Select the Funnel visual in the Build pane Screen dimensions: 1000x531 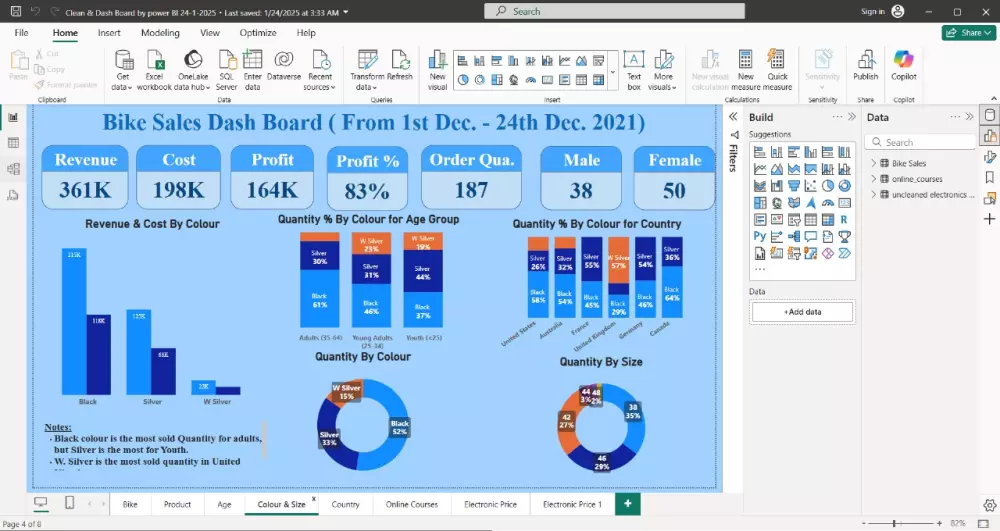click(793, 186)
